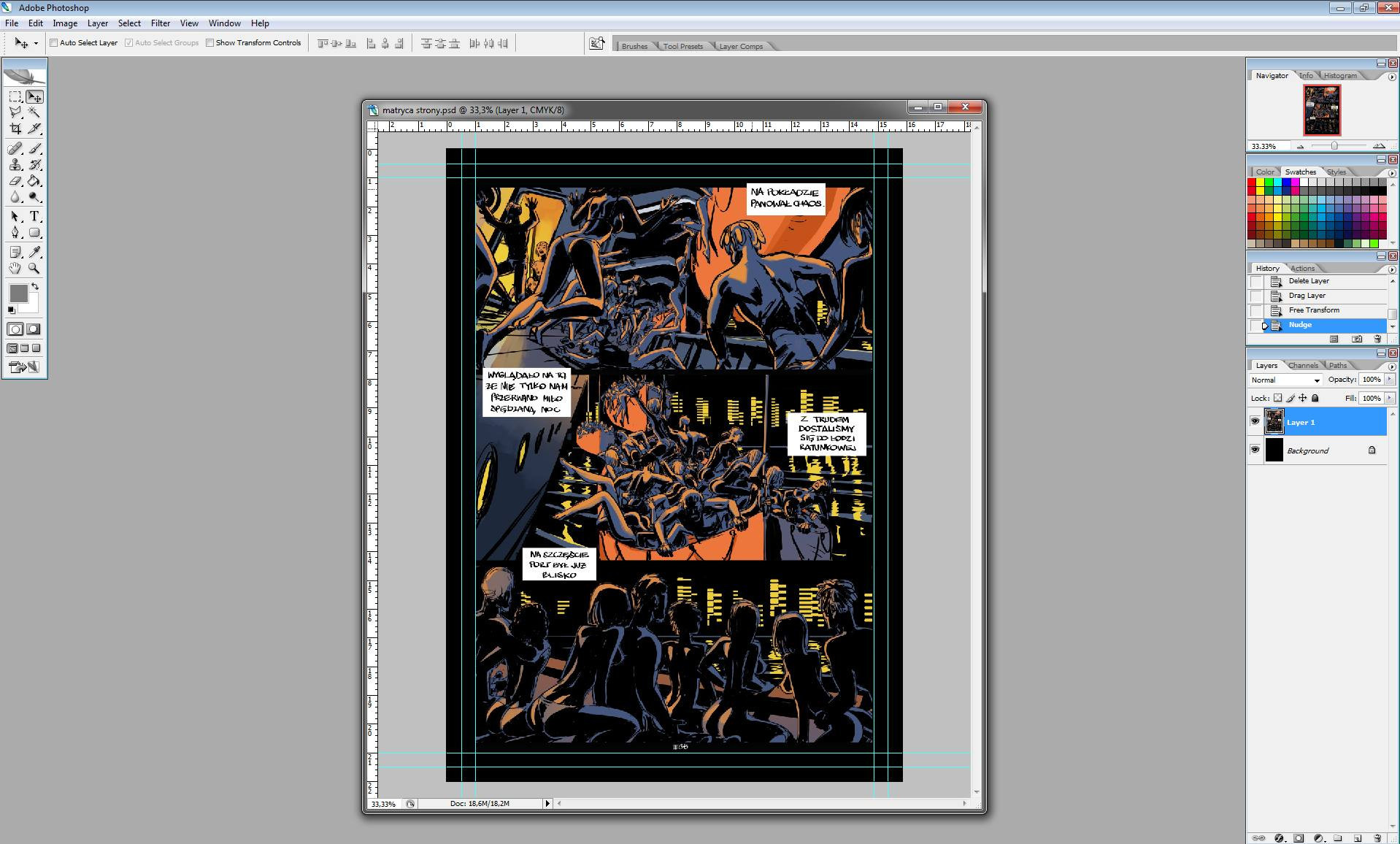Enable Show Transform Controls checkbox
This screenshot has height=844, width=1400.
(209, 42)
